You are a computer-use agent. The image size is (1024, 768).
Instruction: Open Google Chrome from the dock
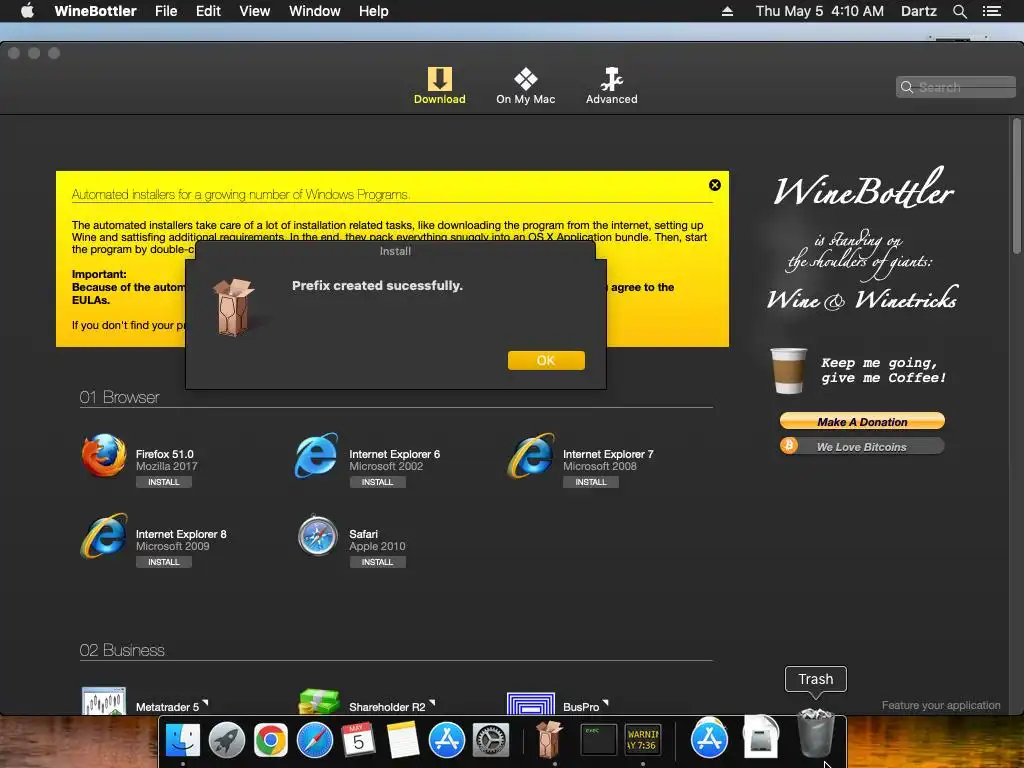[270, 740]
